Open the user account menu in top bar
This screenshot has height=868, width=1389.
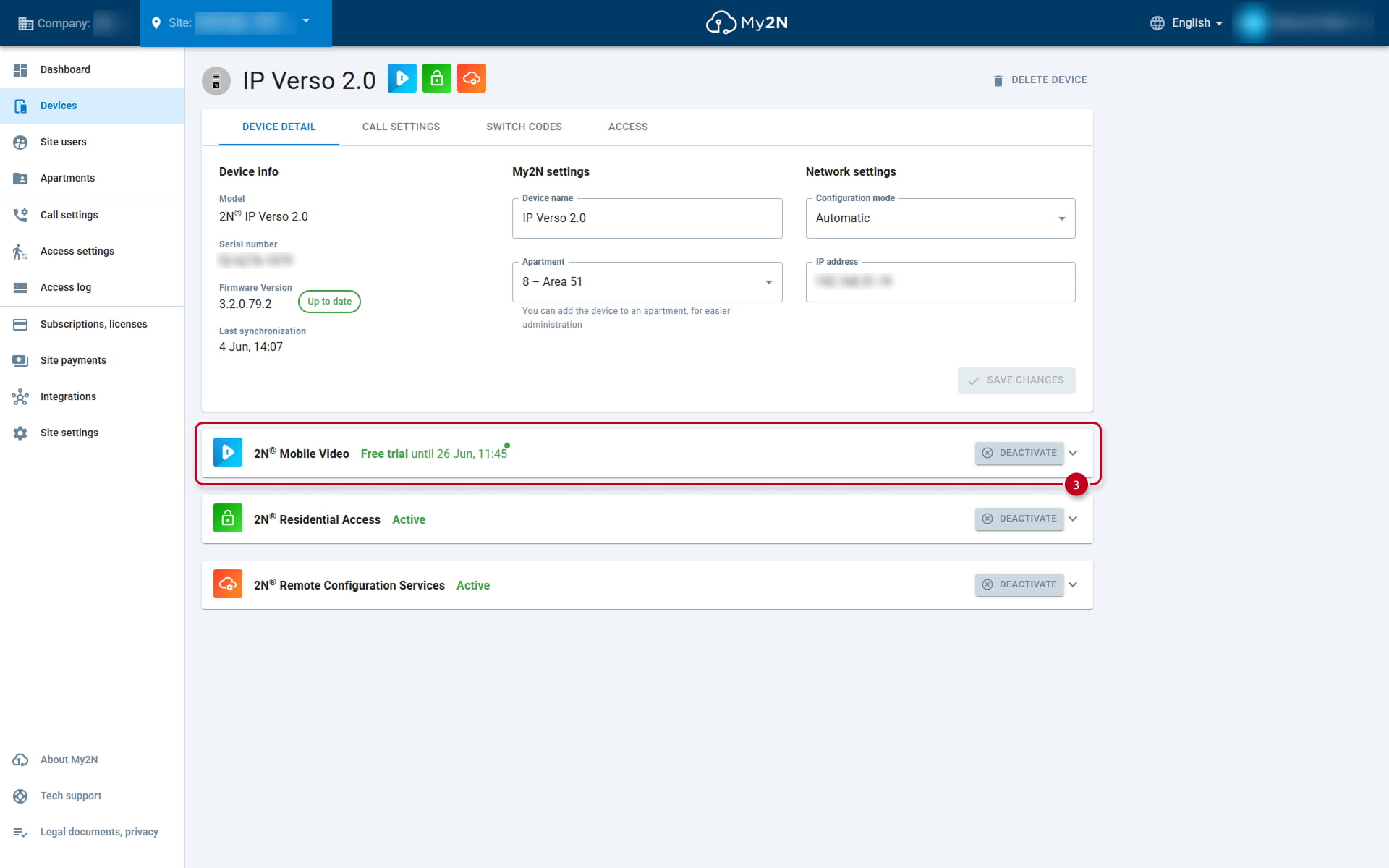coord(1305,23)
